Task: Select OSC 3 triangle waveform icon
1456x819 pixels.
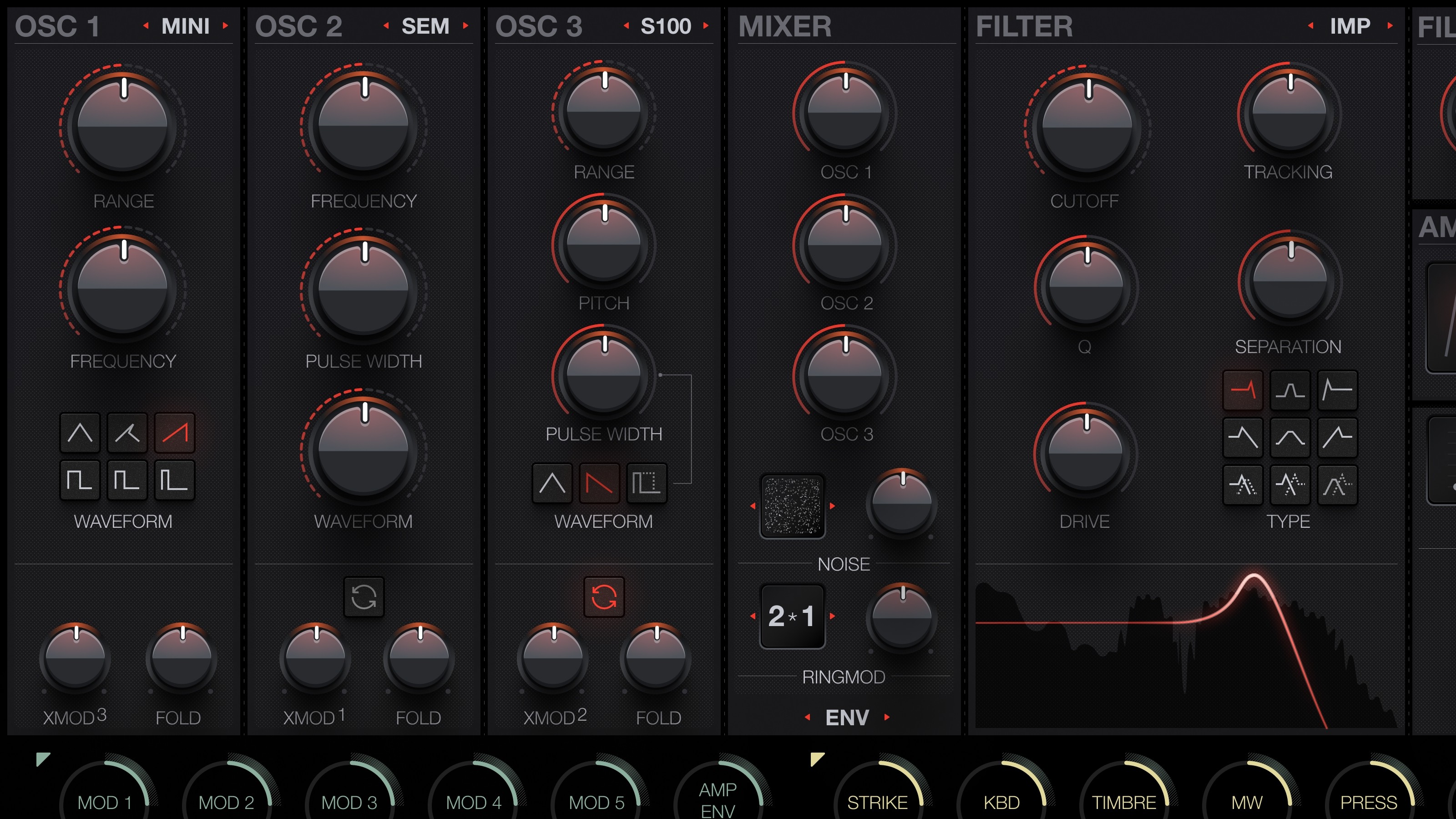Action: 551,483
